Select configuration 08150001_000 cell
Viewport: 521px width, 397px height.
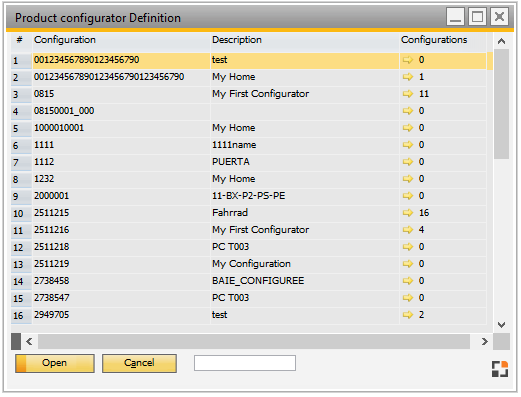(x=121, y=111)
